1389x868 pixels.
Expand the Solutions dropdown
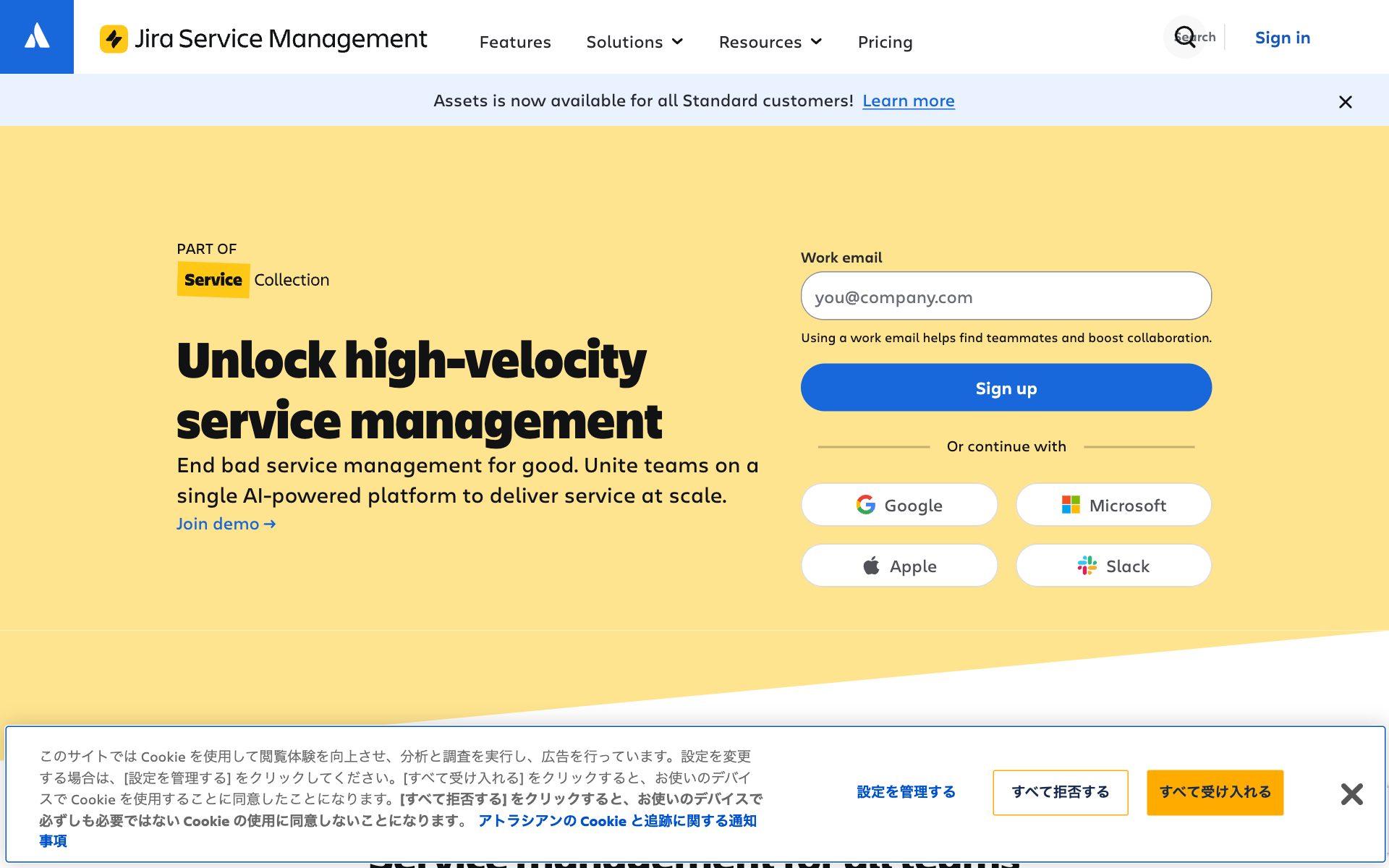(634, 42)
